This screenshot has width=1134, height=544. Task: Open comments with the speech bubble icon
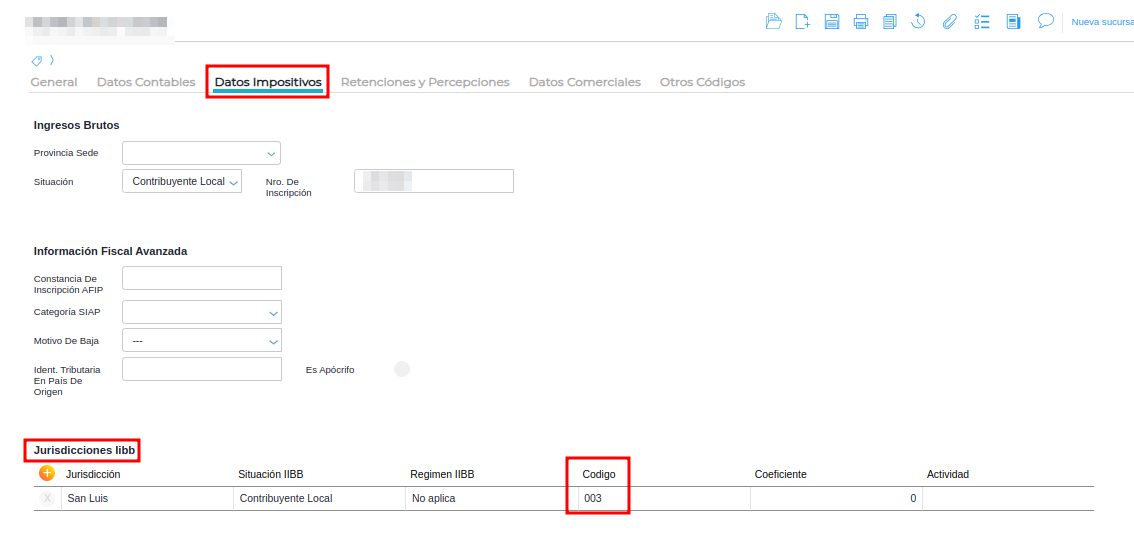point(1045,20)
